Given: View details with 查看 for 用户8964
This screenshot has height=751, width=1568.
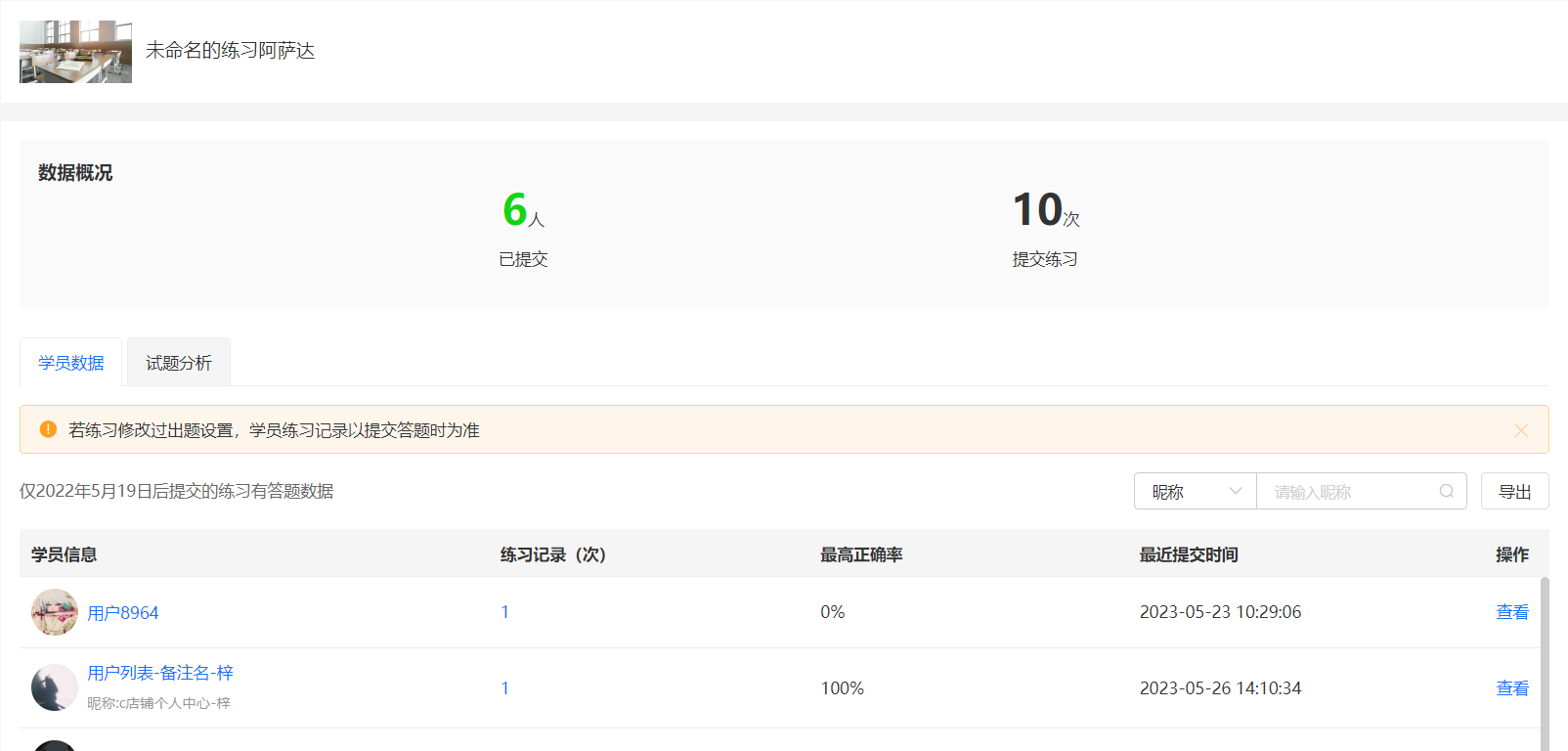Looking at the screenshot, I should 1512,612.
